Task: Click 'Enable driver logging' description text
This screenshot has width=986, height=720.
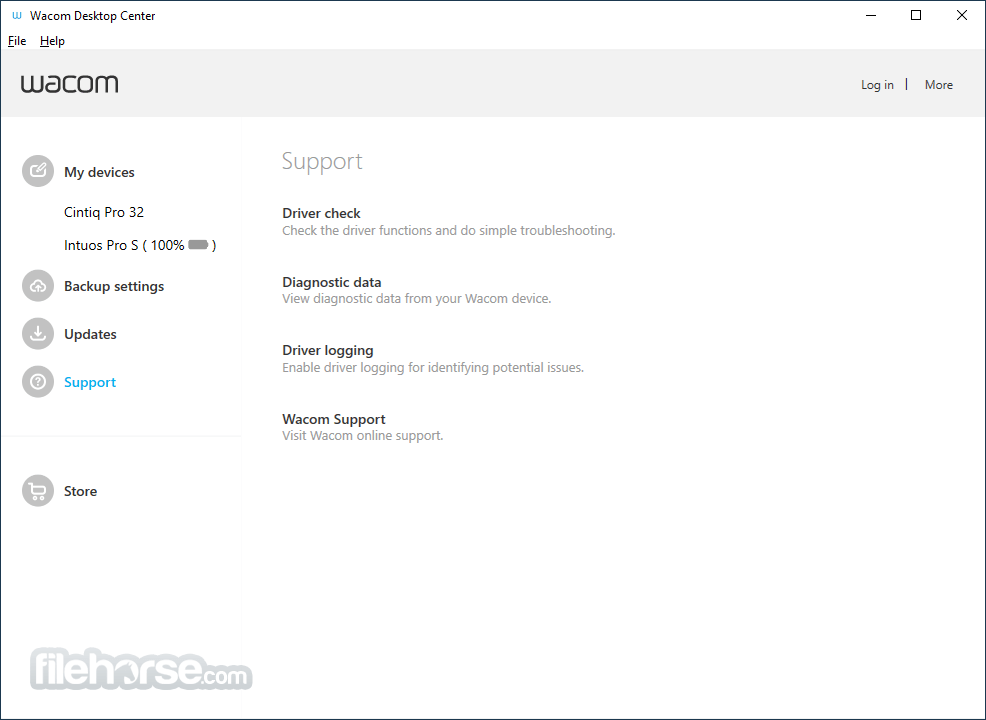Action: click(433, 367)
